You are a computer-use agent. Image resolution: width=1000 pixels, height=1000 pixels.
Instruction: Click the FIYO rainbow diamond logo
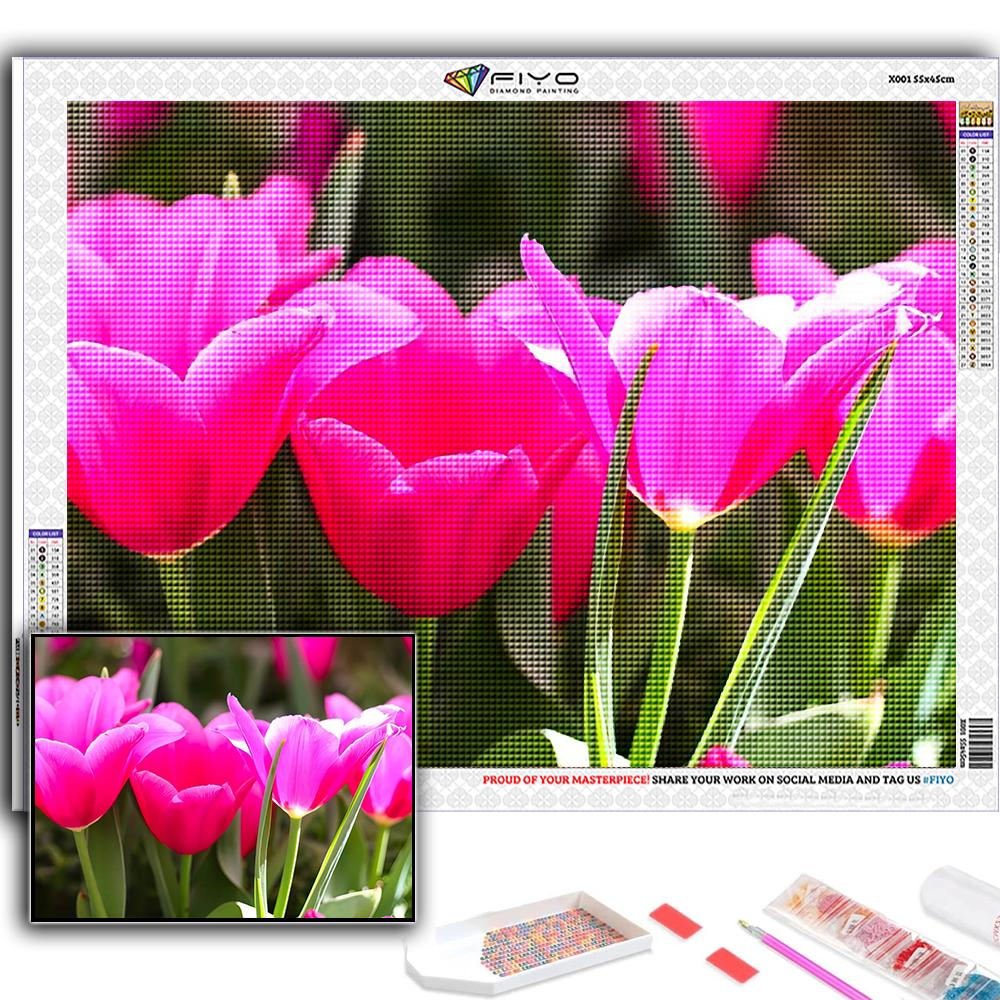tap(464, 81)
